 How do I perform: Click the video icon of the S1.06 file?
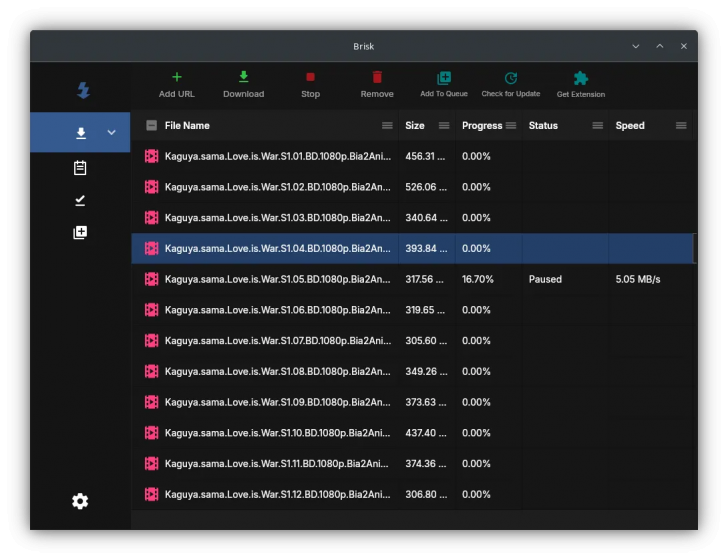pos(151,310)
